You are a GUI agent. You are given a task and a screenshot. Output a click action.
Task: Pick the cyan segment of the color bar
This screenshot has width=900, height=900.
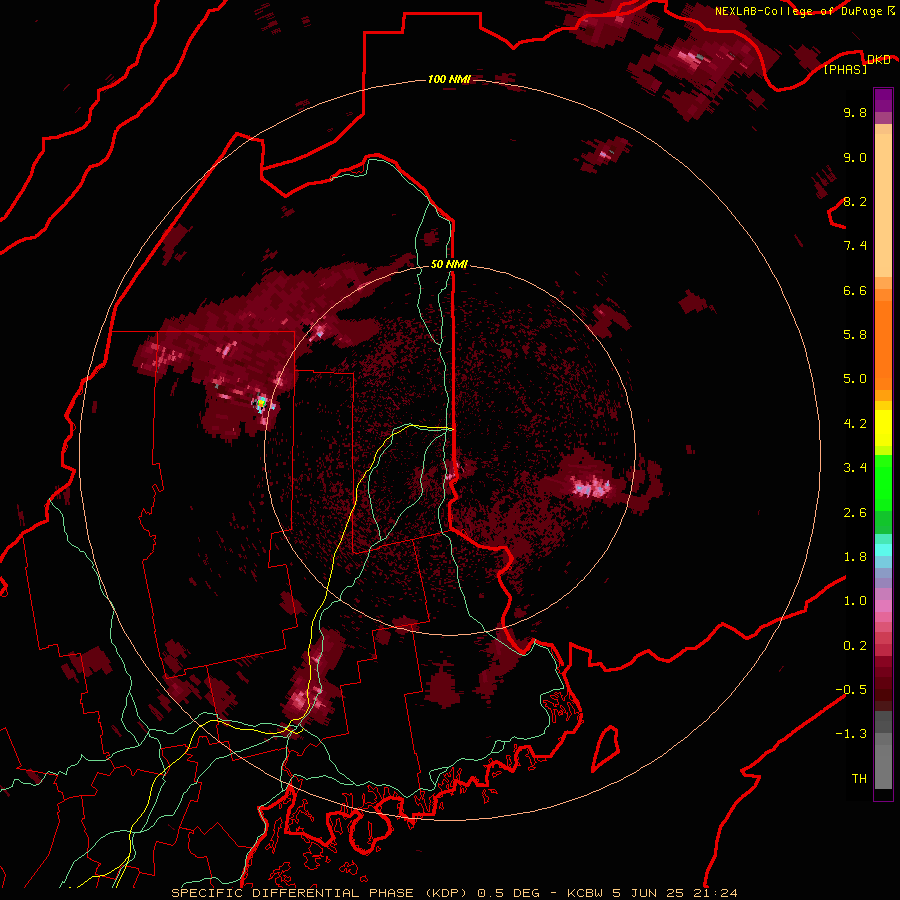coord(883,549)
